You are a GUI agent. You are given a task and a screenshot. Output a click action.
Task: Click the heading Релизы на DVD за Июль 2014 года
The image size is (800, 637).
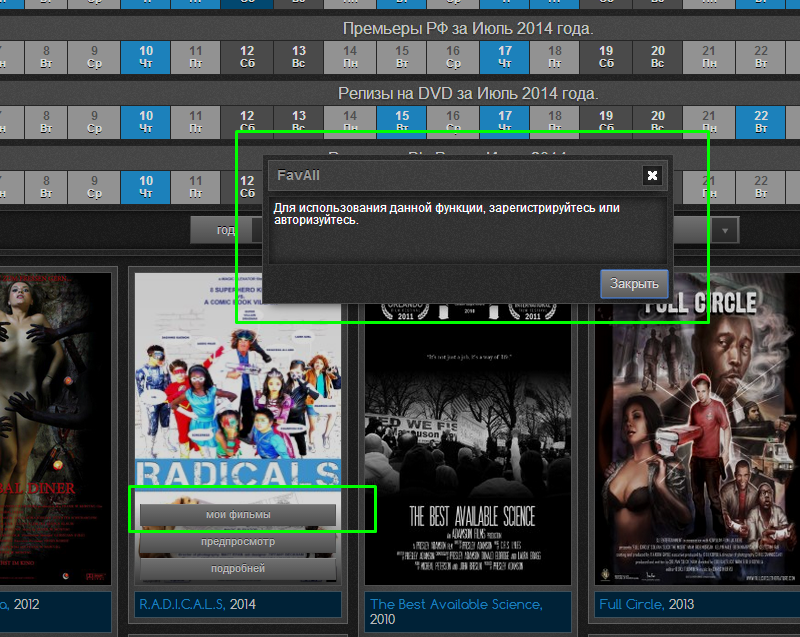(468, 94)
